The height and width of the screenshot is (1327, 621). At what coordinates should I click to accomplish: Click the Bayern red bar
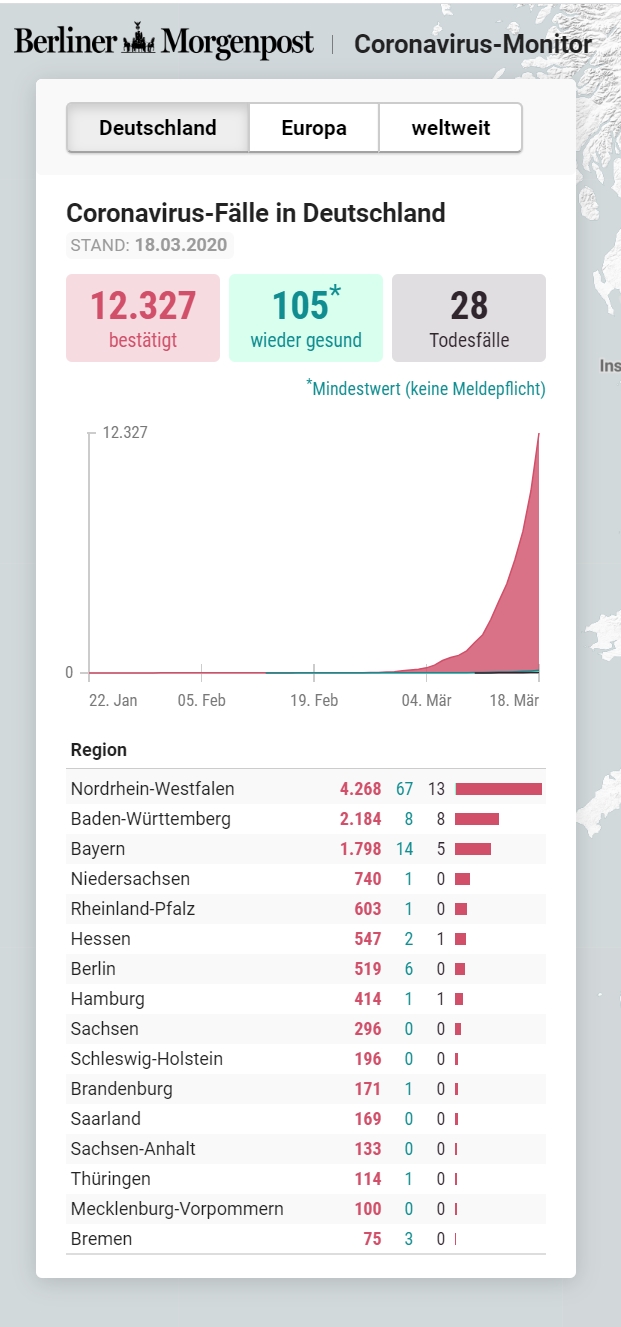pyautogui.click(x=473, y=849)
